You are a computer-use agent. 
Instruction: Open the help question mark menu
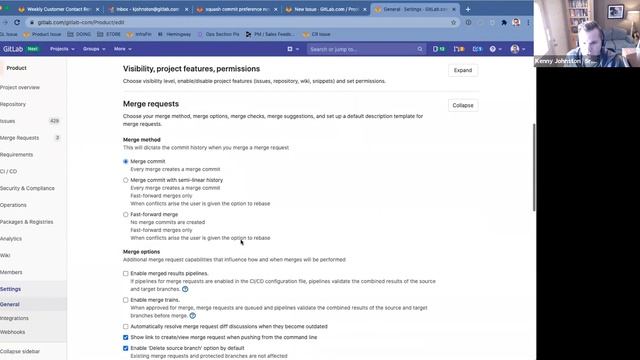(495, 49)
